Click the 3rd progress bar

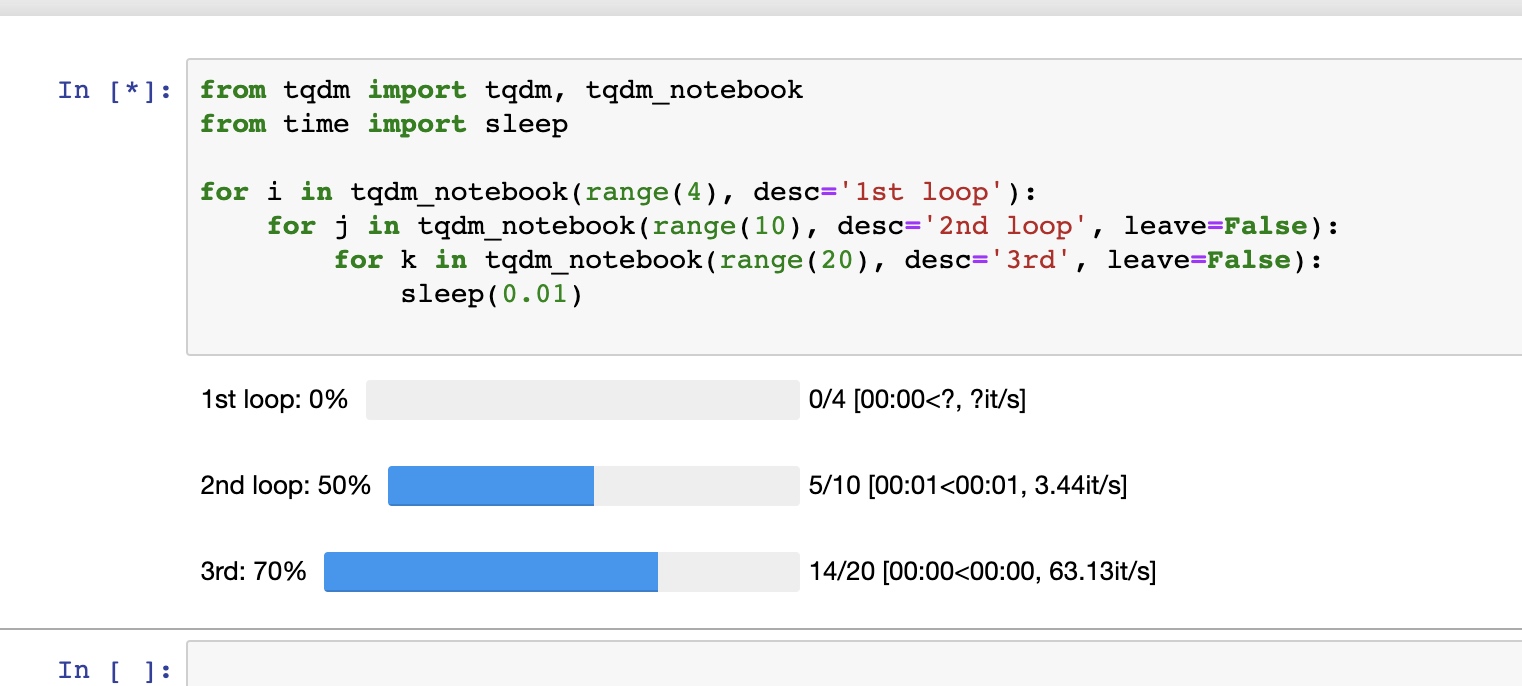tap(561, 572)
